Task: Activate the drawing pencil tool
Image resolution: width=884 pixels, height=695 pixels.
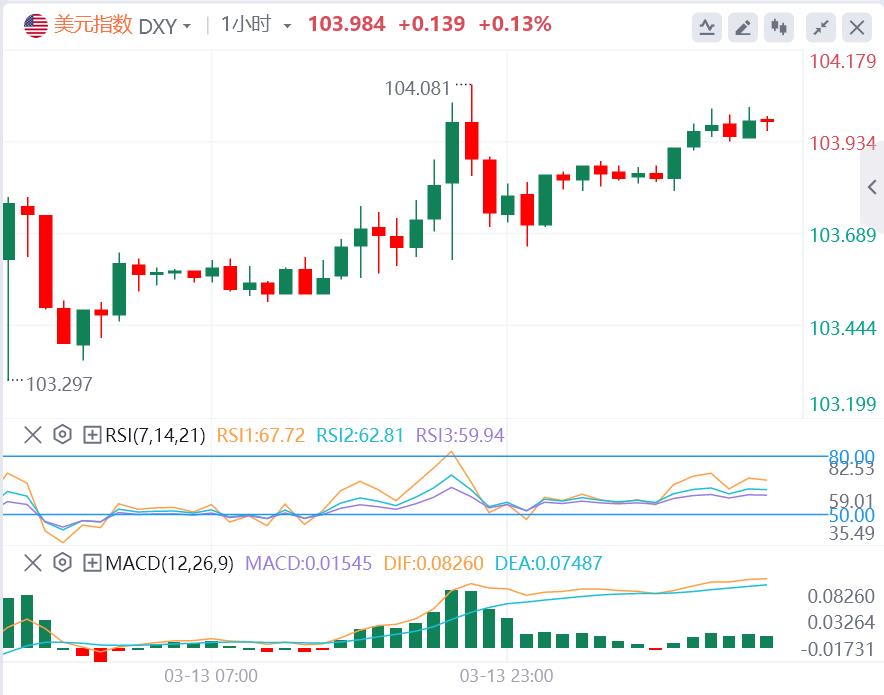Action: pos(743,27)
